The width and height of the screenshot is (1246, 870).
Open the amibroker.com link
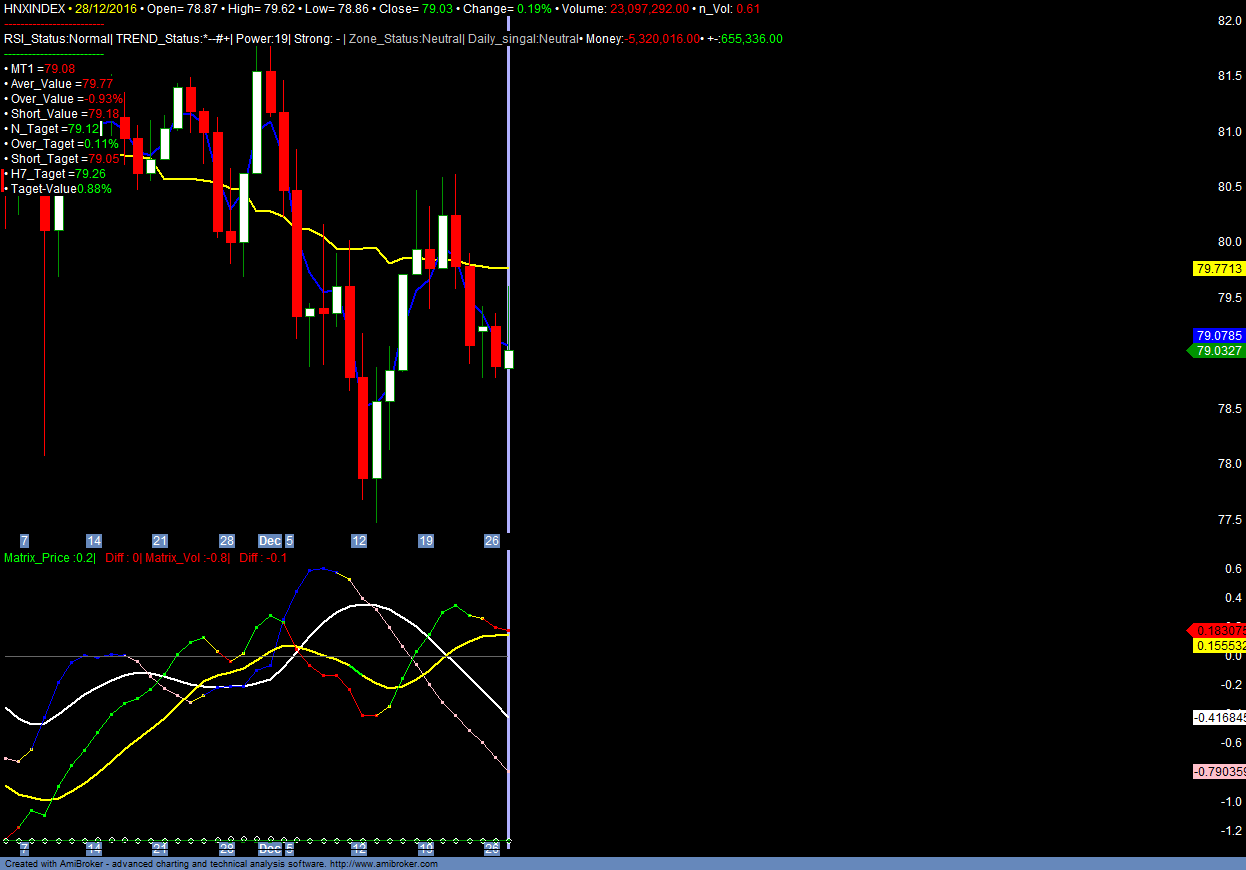pyautogui.click(x=385, y=864)
